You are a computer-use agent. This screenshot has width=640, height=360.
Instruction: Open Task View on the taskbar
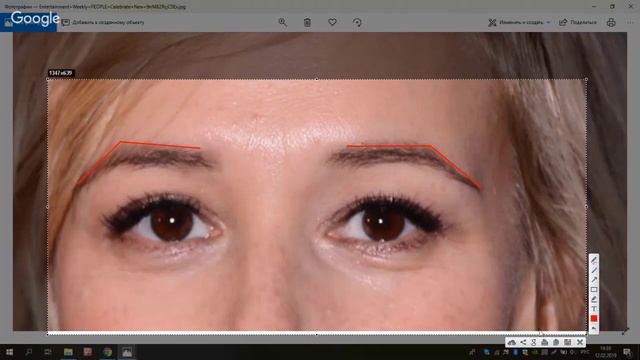(48, 352)
